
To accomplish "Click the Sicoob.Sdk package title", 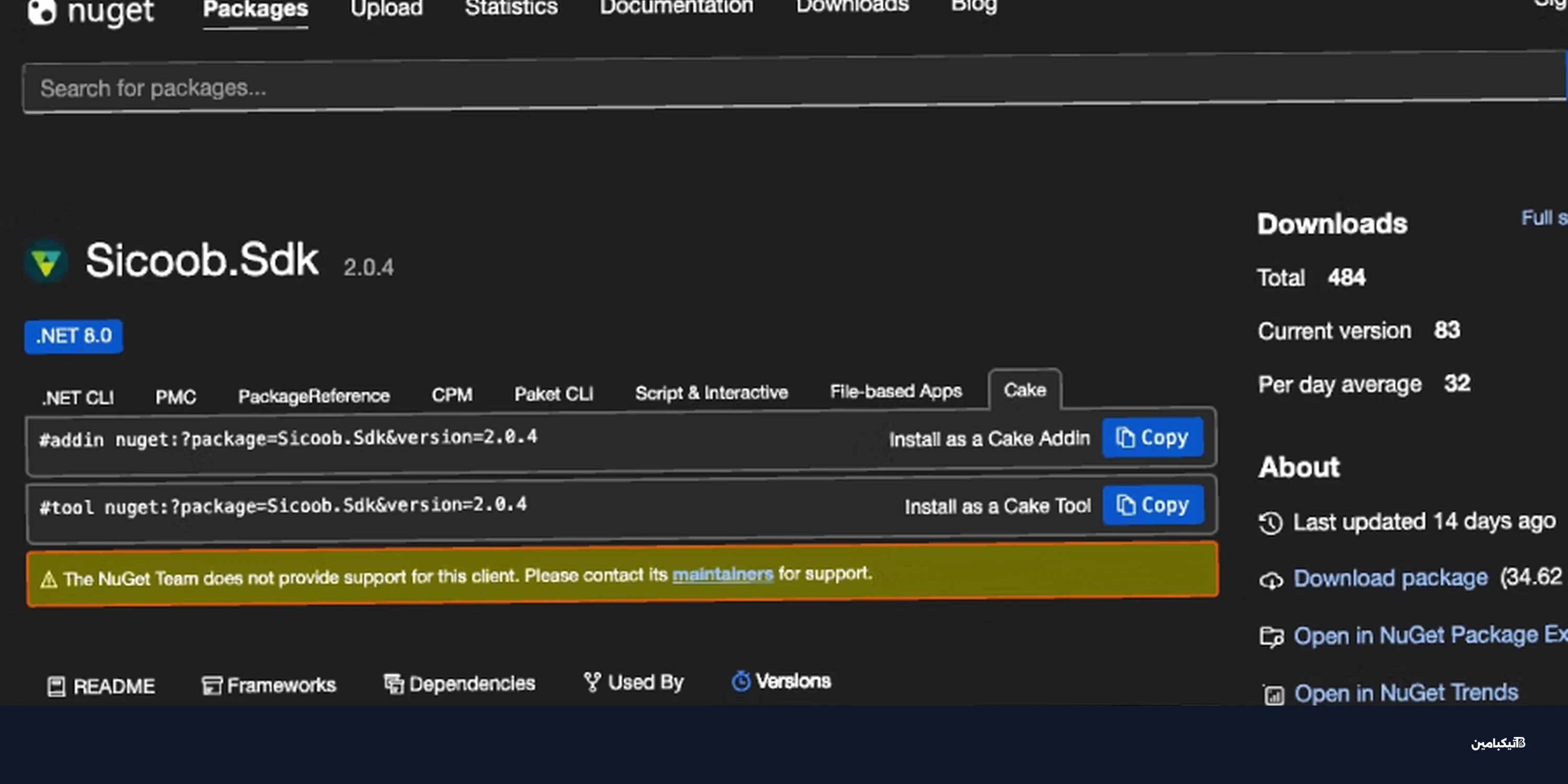I will click(x=201, y=260).
